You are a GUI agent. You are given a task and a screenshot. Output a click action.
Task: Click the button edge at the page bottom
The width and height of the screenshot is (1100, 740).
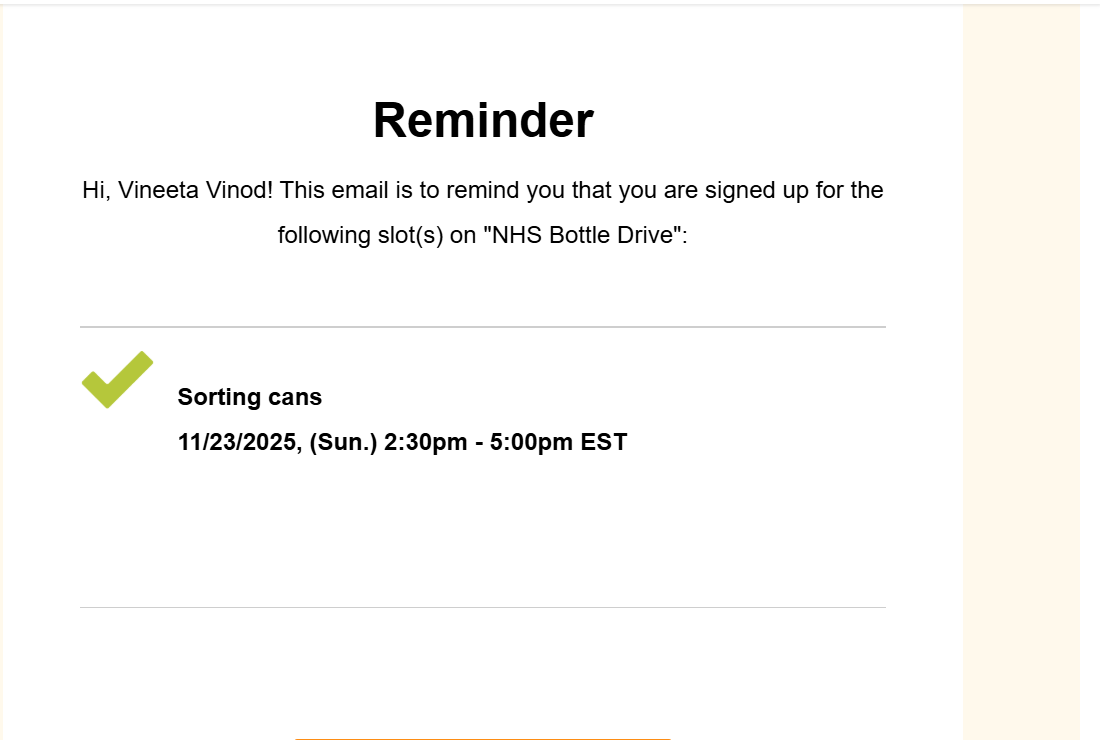point(483,739)
